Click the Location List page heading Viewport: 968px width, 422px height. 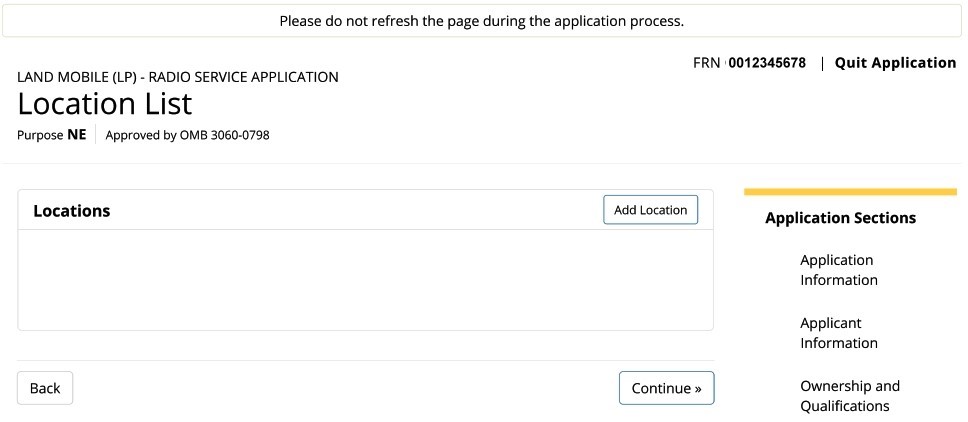coord(105,104)
